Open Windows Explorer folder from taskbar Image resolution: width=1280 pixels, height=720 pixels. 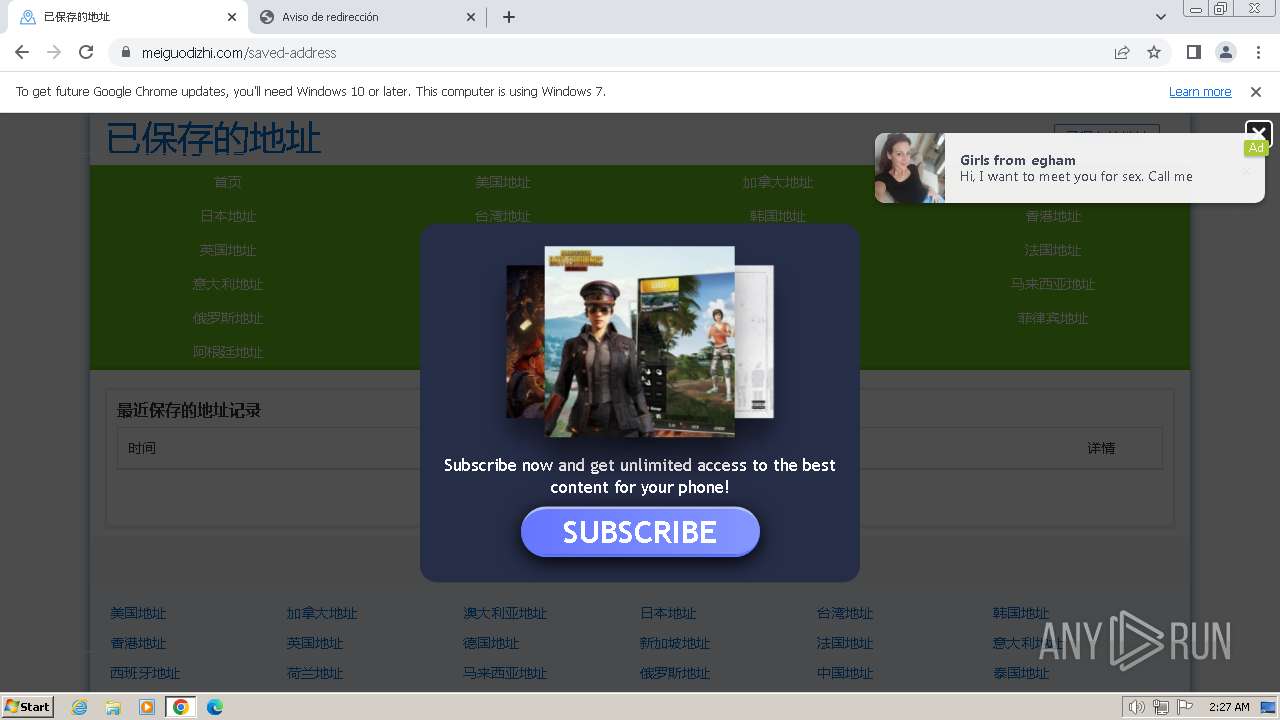pos(113,707)
